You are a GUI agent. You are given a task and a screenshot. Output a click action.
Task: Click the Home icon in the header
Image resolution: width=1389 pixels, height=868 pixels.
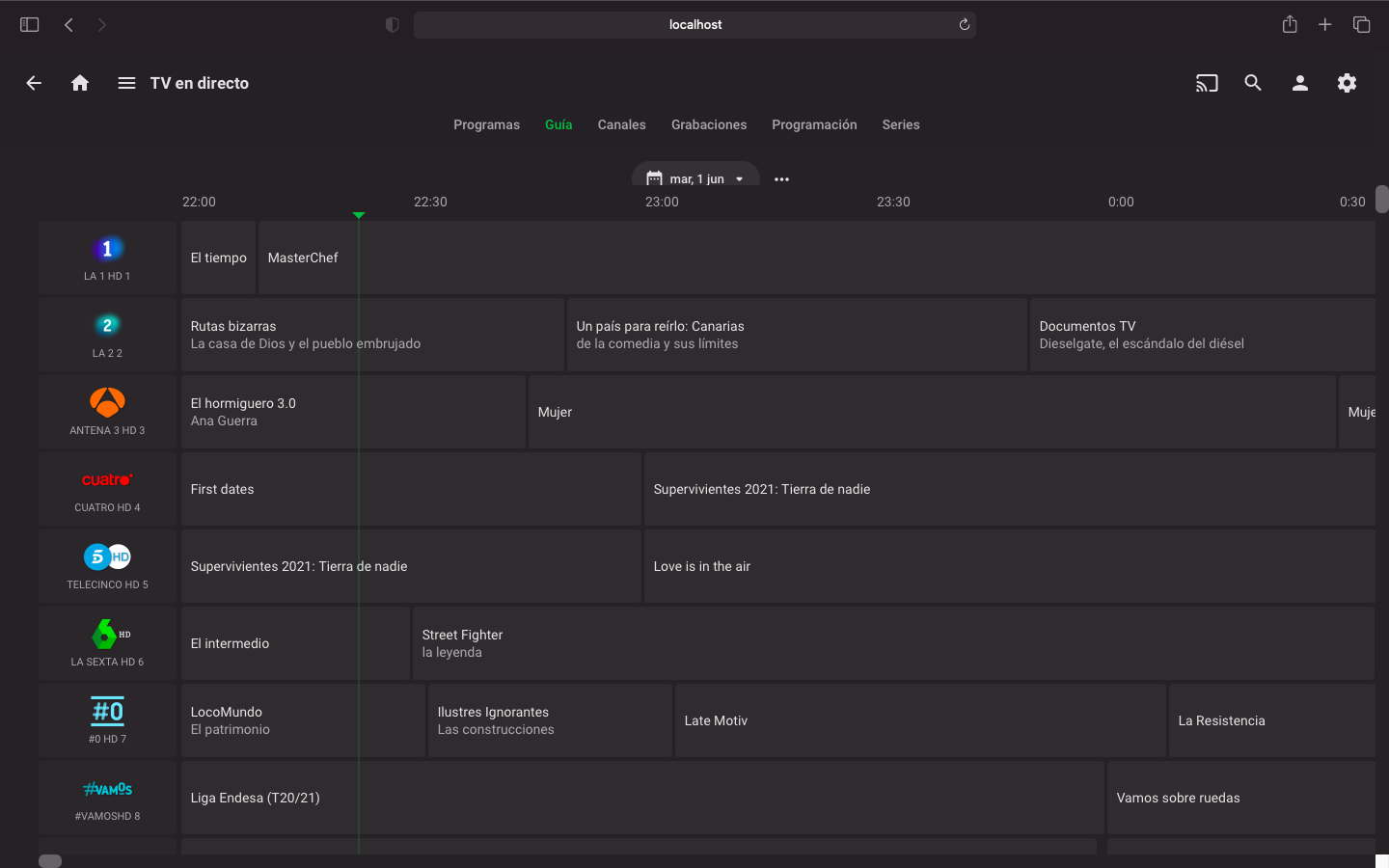click(x=80, y=83)
